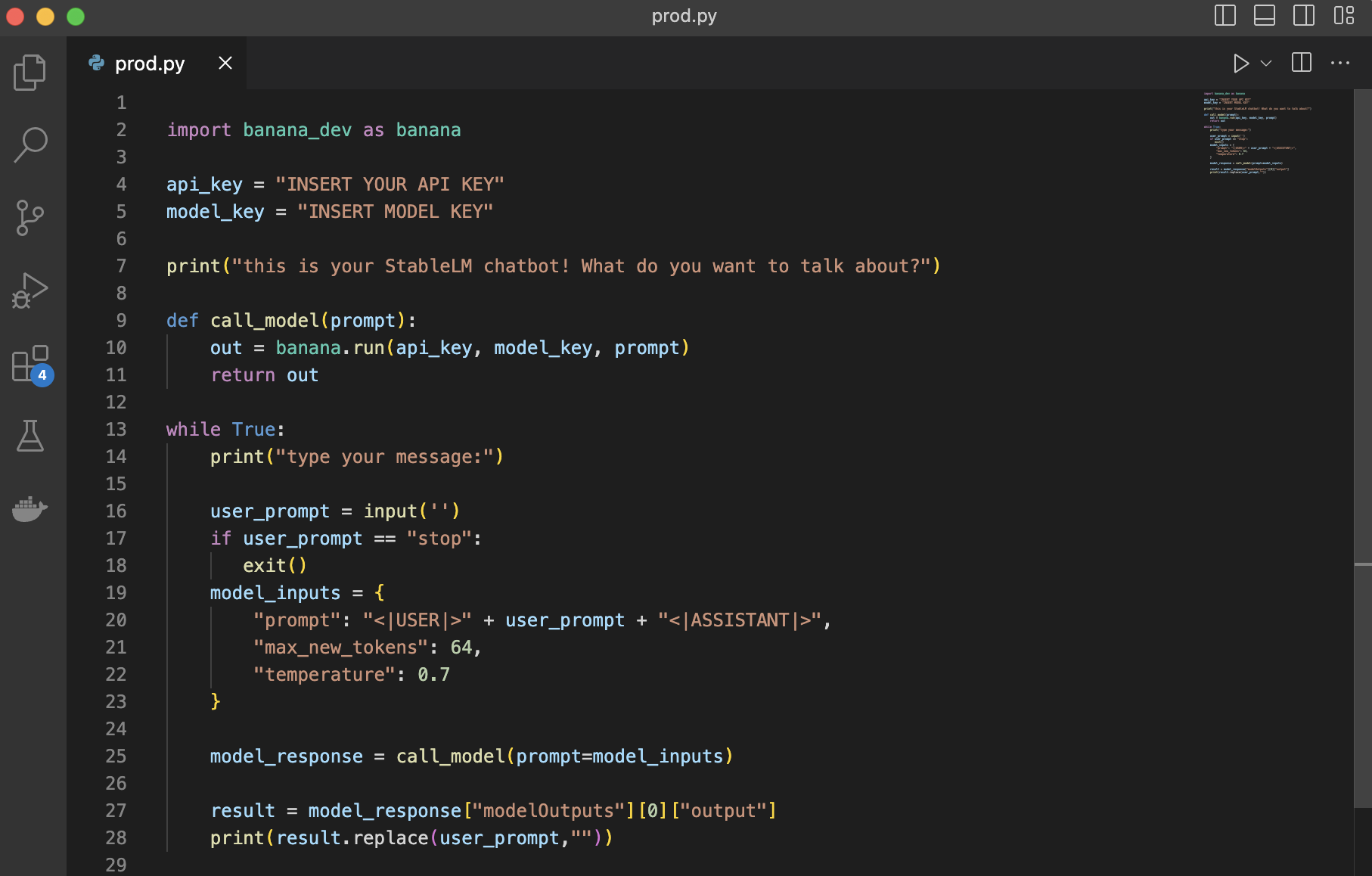Open the editor More Actions menu
This screenshot has height=876, width=1372.
pos(1339,63)
